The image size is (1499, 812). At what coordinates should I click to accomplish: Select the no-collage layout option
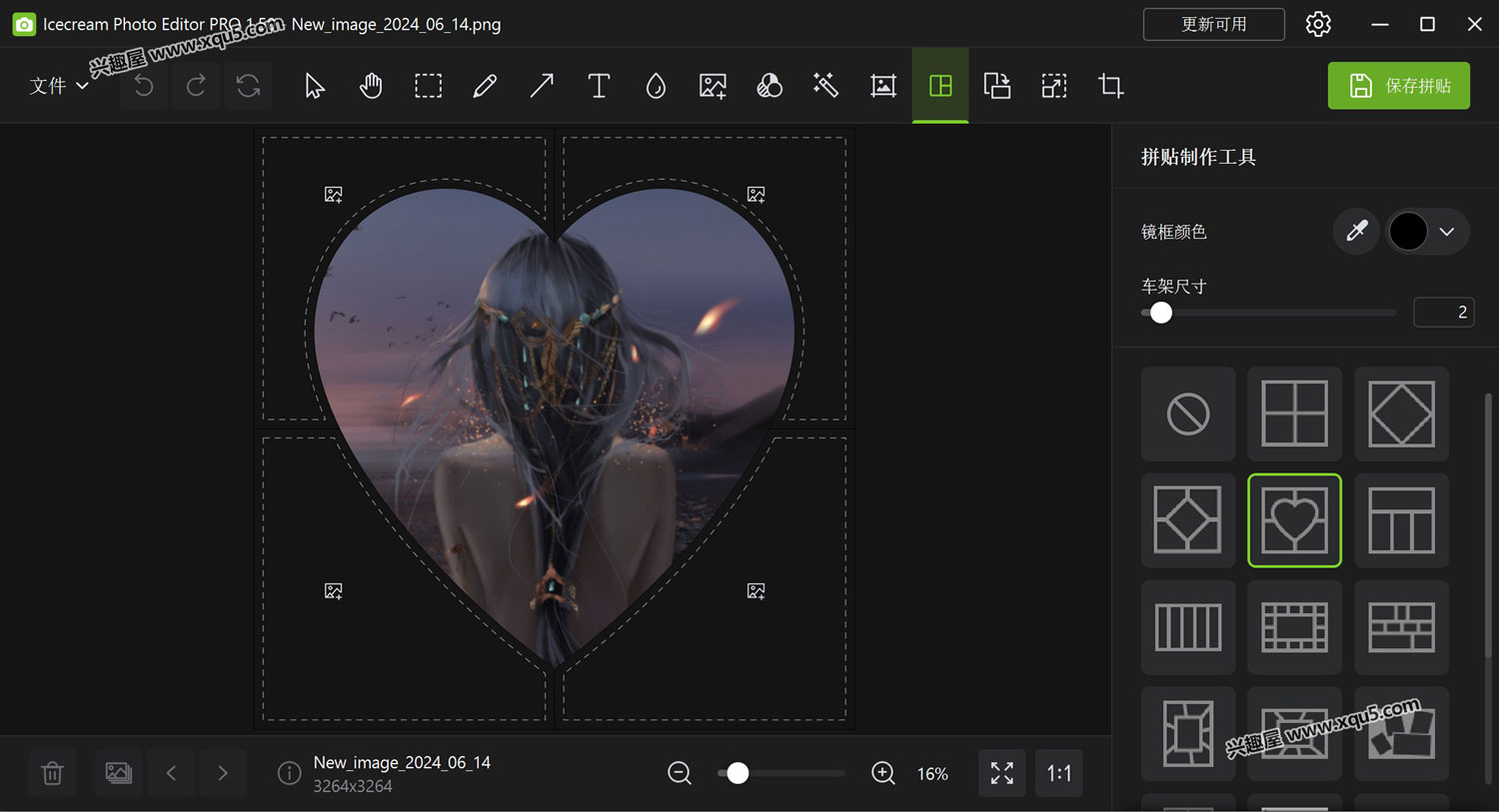point(1188,413)
